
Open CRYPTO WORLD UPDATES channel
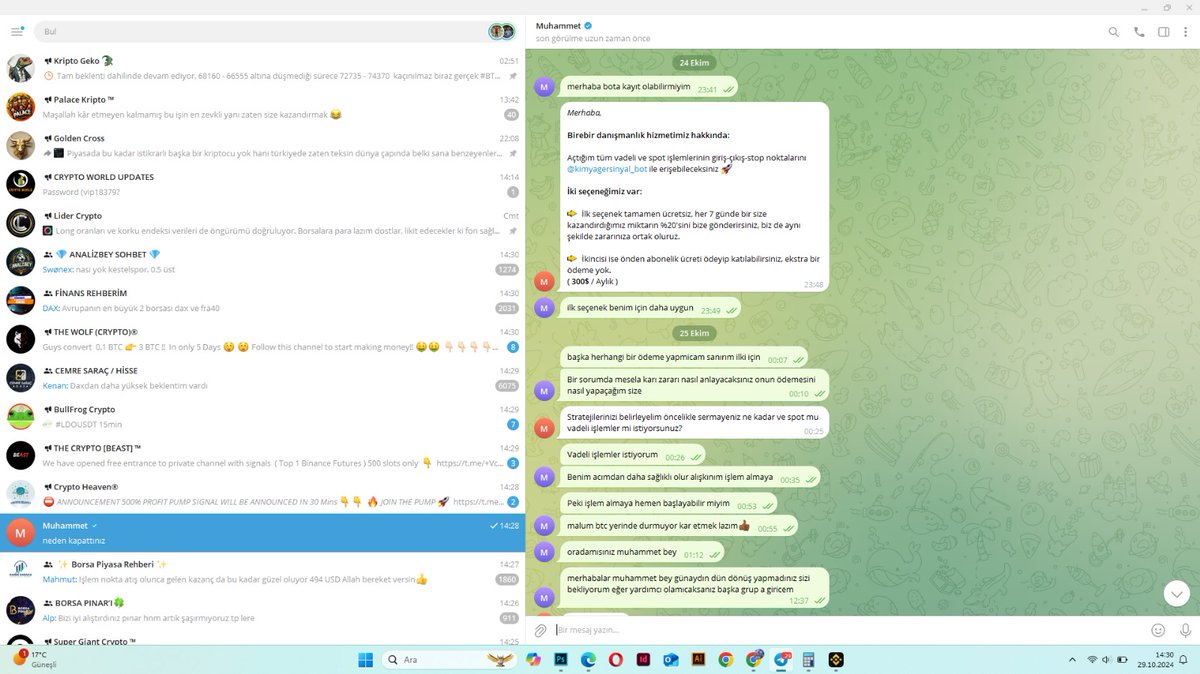262,184
